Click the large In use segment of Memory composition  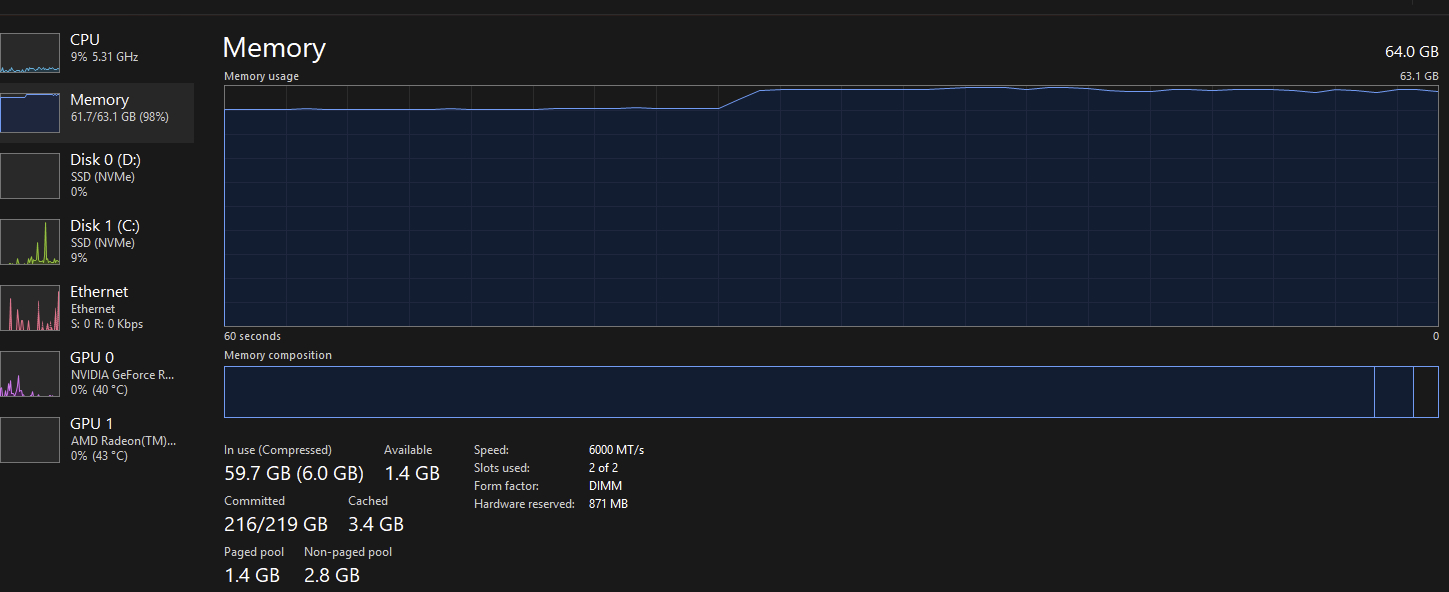(798, 392)
